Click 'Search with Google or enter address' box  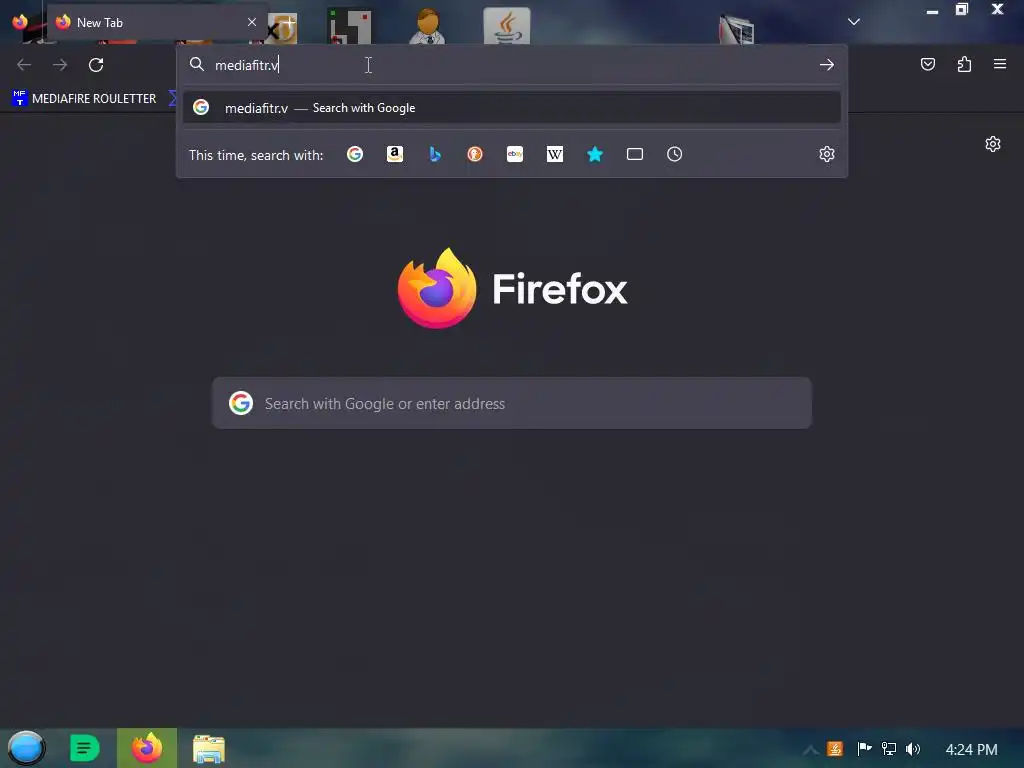(x=512, y=403)
